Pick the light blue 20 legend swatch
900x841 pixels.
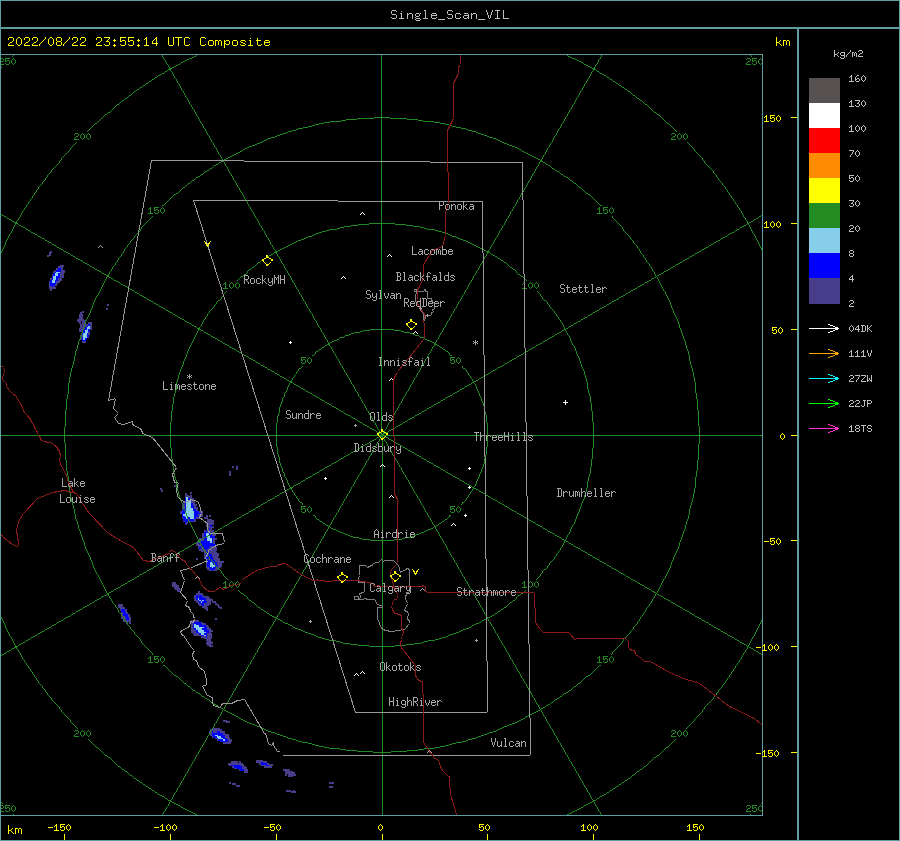[x=824, y=241]
